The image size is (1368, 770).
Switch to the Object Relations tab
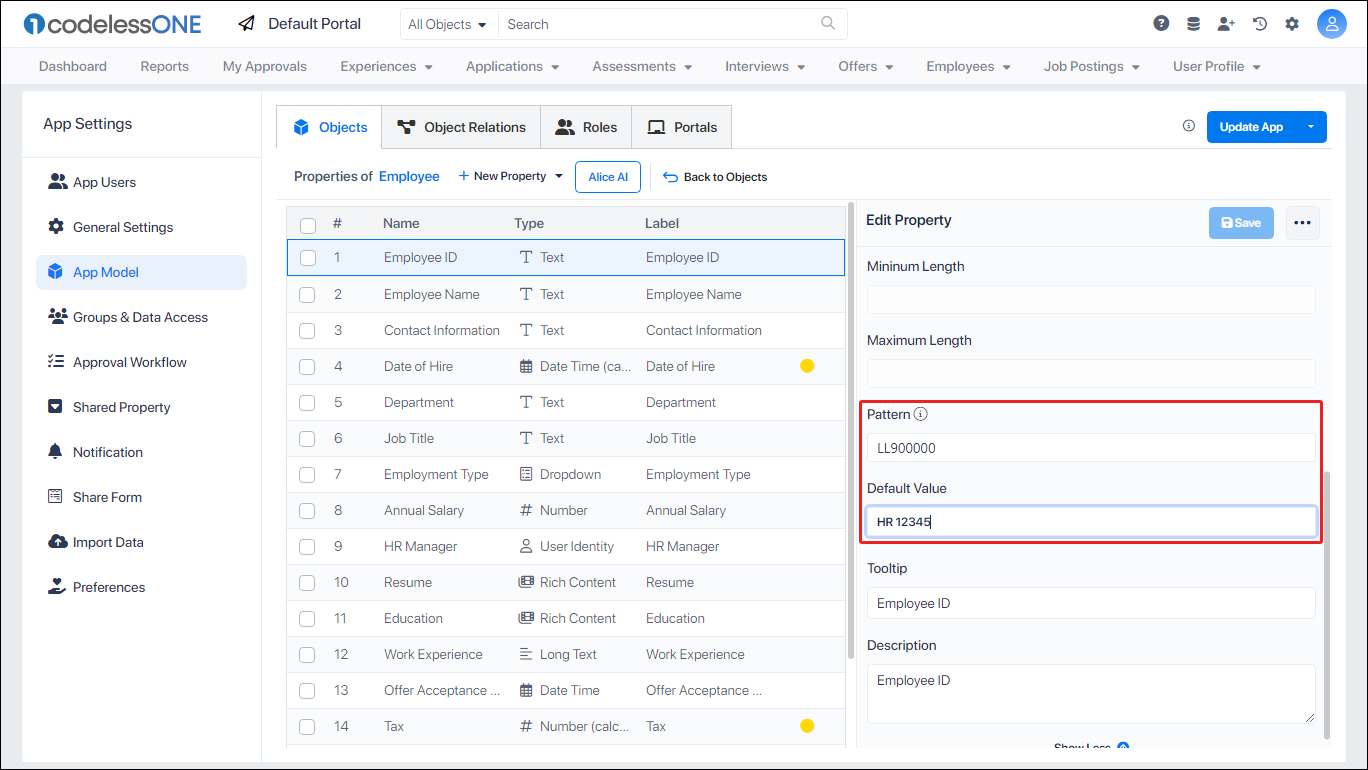[461, 127]
